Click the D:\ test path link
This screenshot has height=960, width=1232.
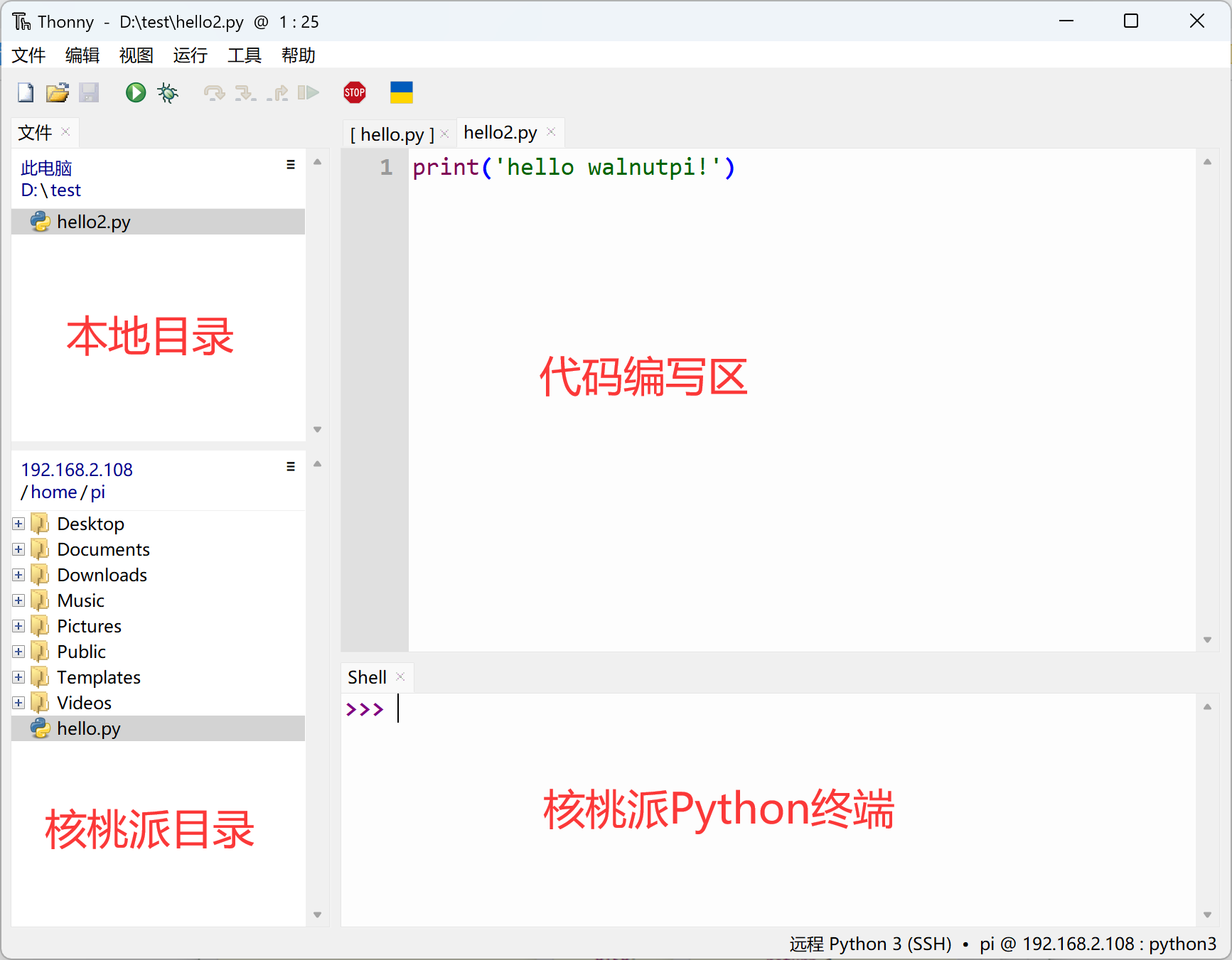[50, 190]
